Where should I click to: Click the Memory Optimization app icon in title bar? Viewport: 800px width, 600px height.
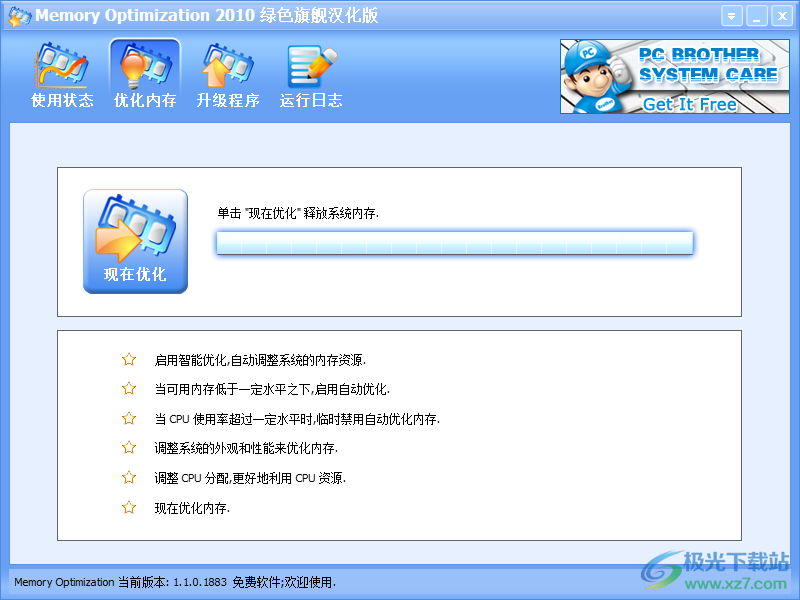coord(18,15)
